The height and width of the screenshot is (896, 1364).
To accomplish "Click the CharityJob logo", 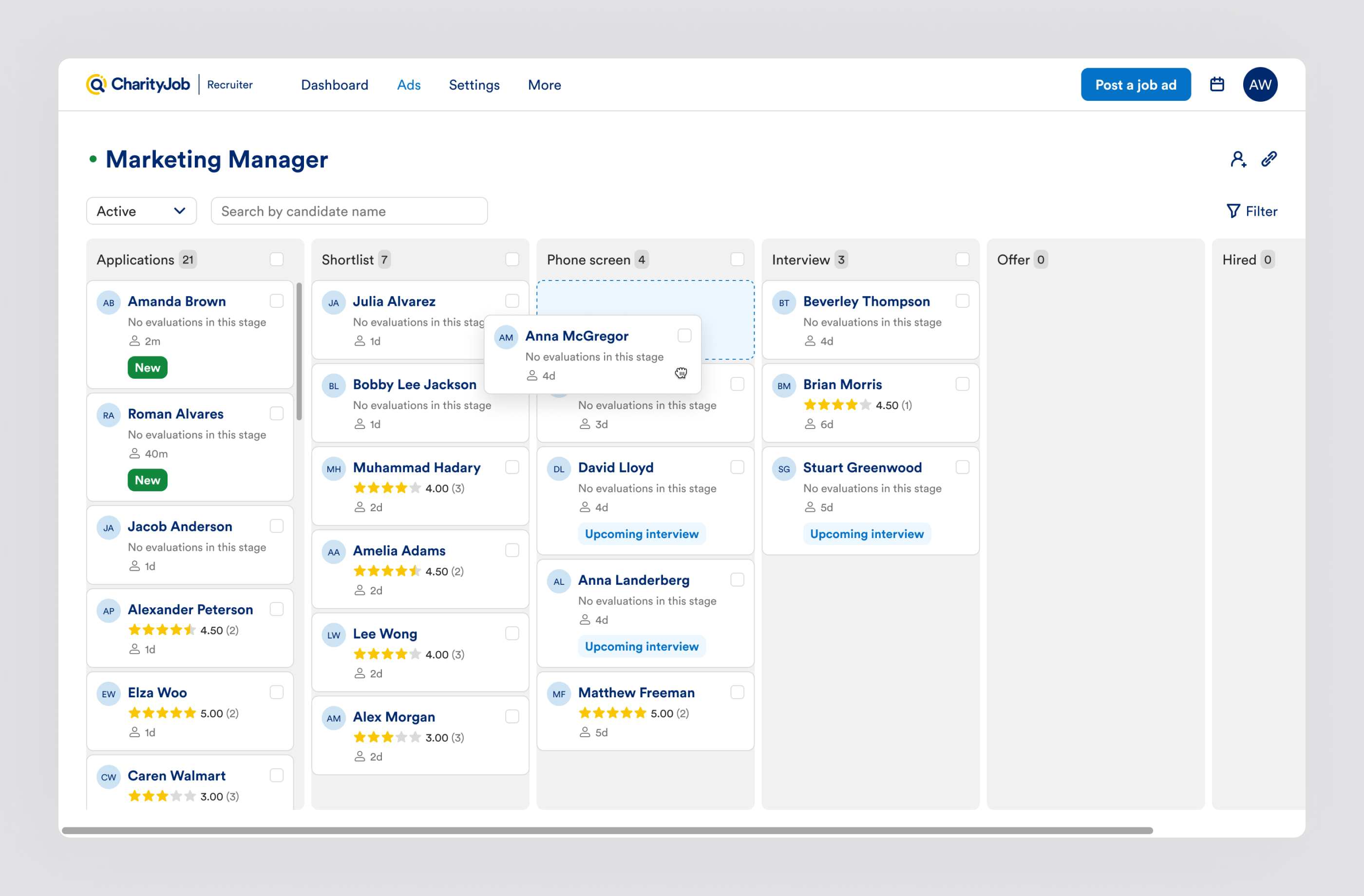I will [138, 85].
